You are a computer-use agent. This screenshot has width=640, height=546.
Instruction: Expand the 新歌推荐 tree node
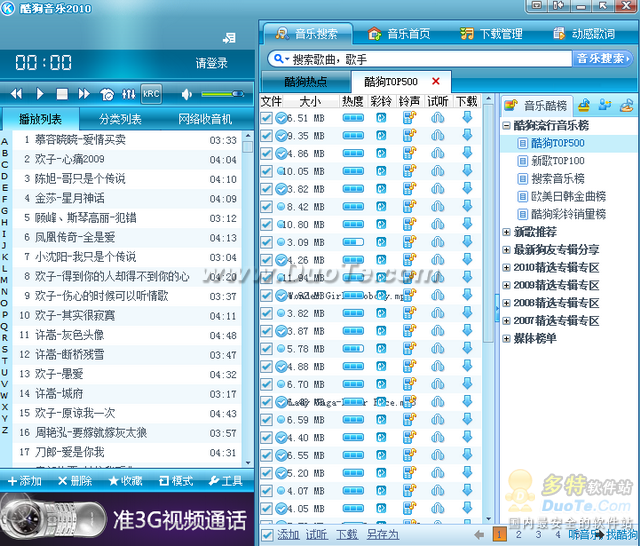click(x=507, y=232)
